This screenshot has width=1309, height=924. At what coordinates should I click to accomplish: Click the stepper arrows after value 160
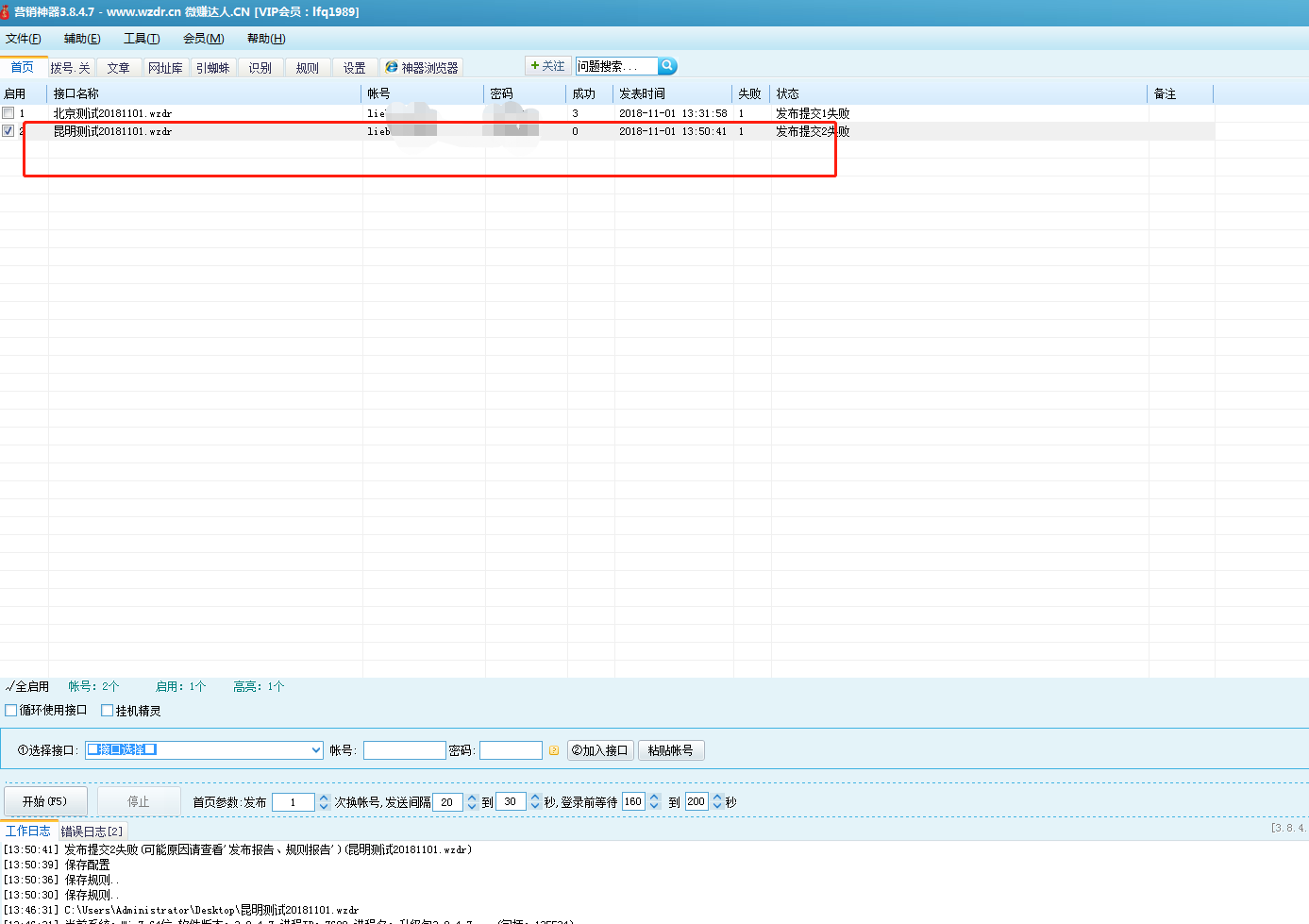click(x=654, y=801)
